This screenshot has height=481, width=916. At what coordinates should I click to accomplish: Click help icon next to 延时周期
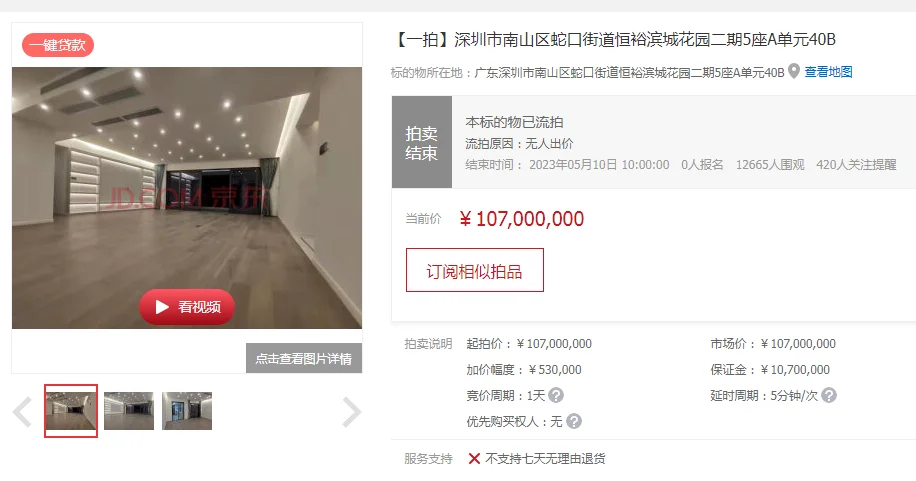(x=829, y=396)
